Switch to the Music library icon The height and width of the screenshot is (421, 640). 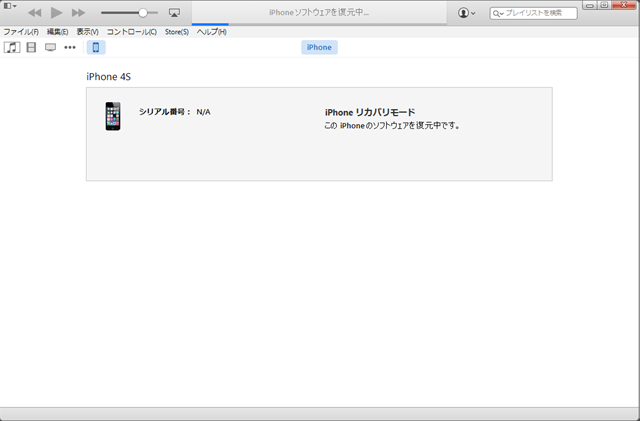tap(12, 47)
